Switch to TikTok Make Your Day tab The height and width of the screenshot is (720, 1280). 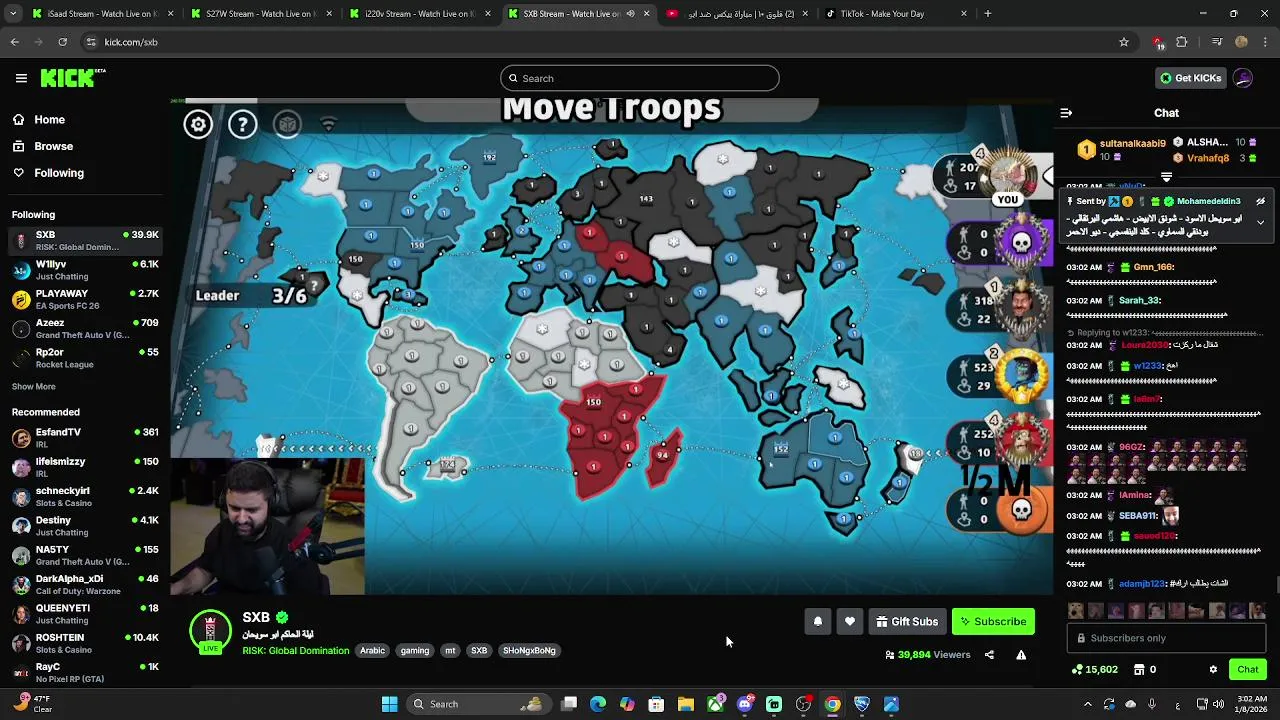[895, 14]
